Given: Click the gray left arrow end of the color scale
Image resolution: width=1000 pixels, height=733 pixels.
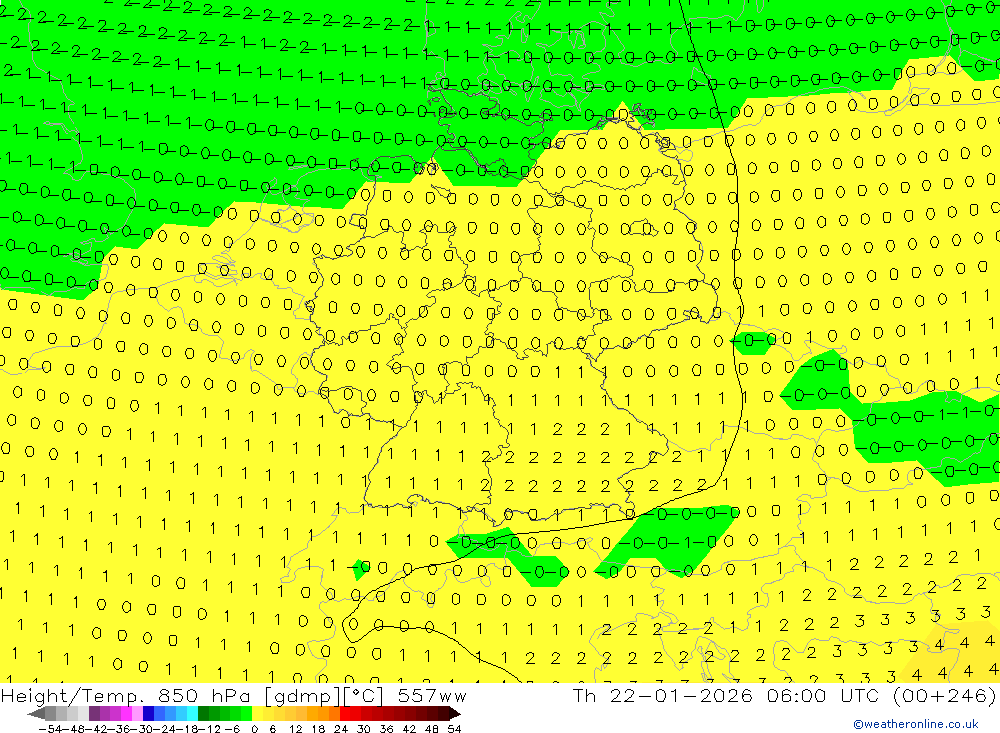Looking at the screenshot, I should [x=36, y=714].
